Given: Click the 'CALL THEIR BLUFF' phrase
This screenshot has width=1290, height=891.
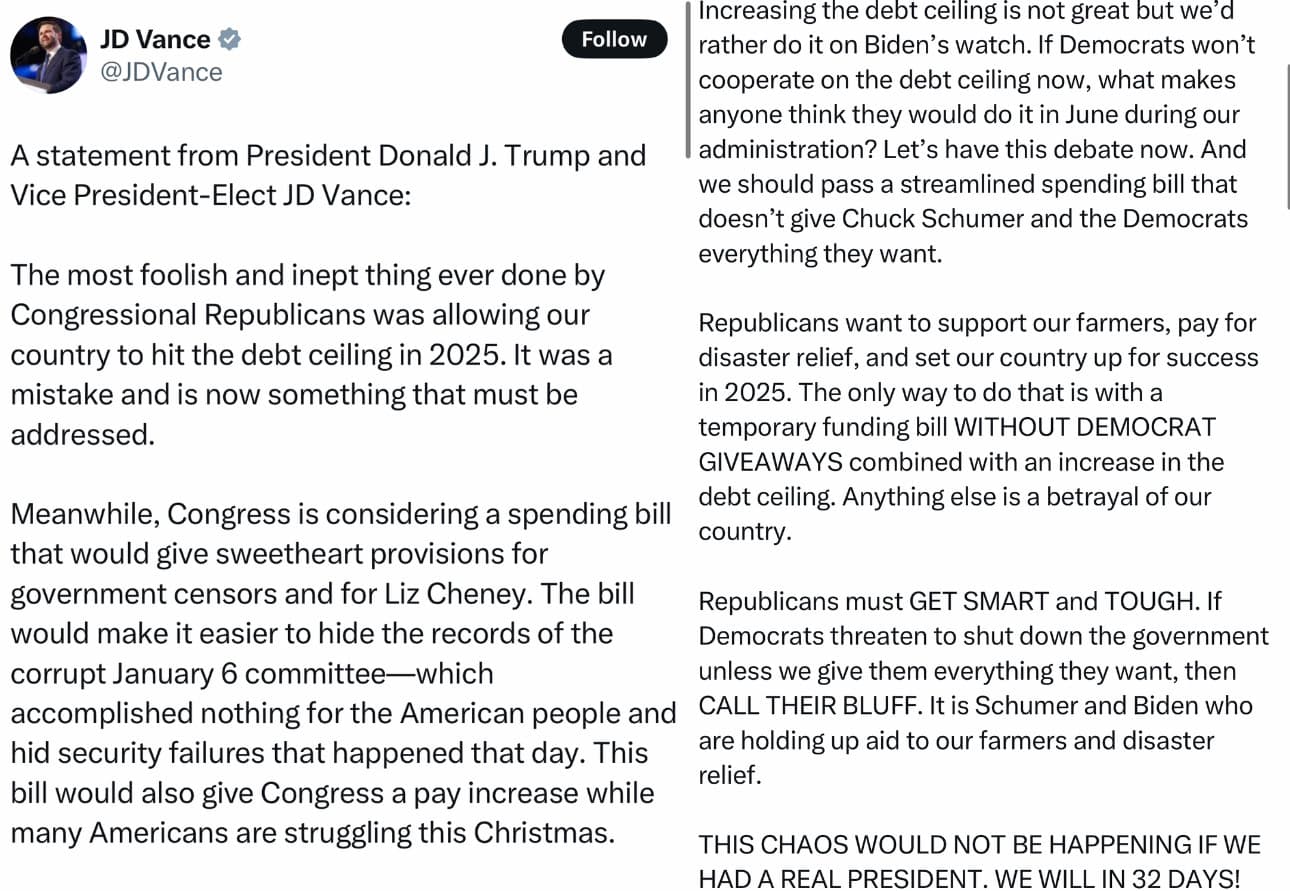Looking at the screenshot, I should click(808, 706).
